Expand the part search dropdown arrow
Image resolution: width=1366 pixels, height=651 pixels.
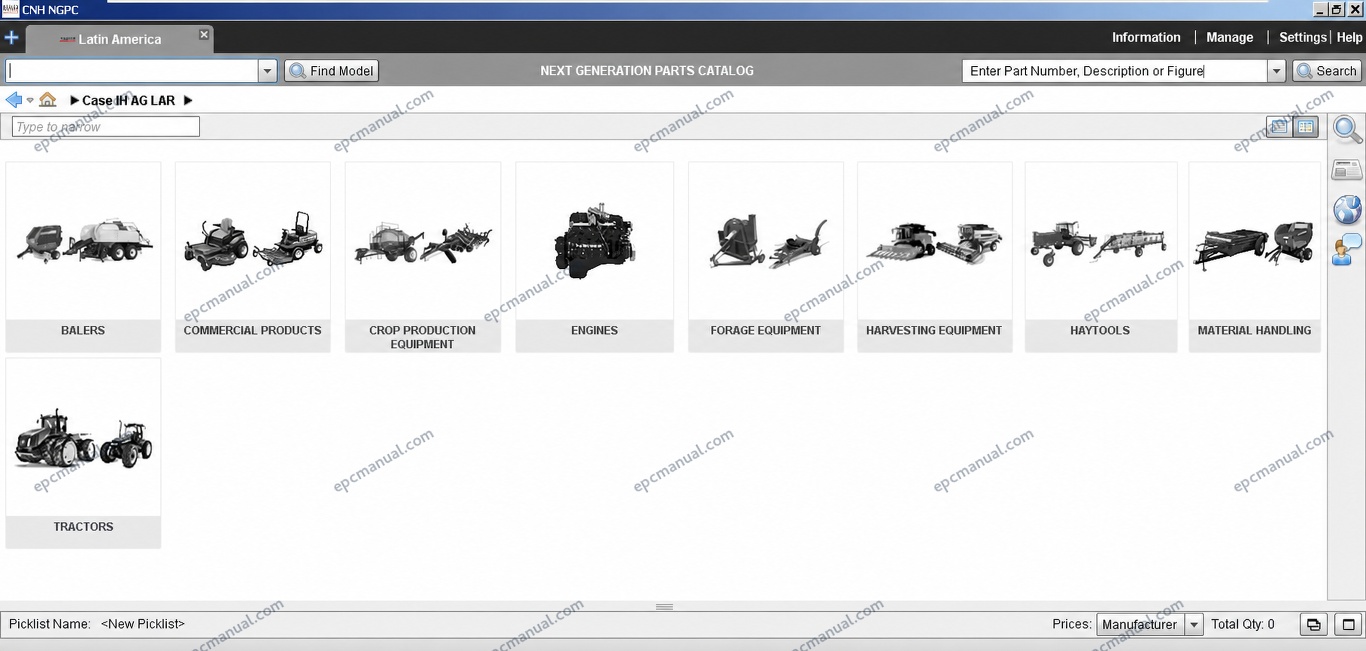(1276, 71)
